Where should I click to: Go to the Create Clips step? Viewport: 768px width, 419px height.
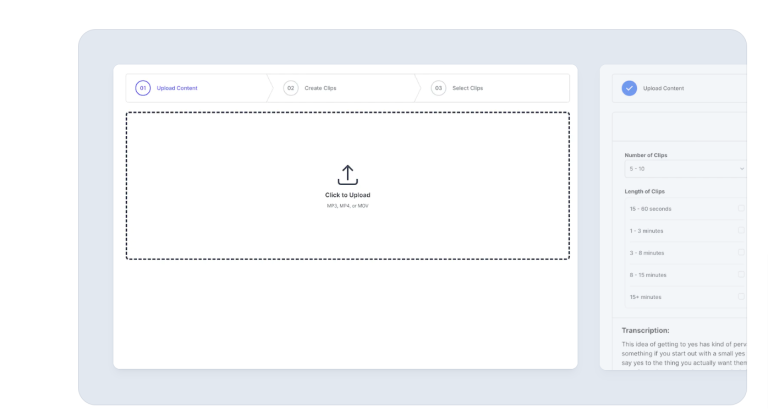coord(320,88)
